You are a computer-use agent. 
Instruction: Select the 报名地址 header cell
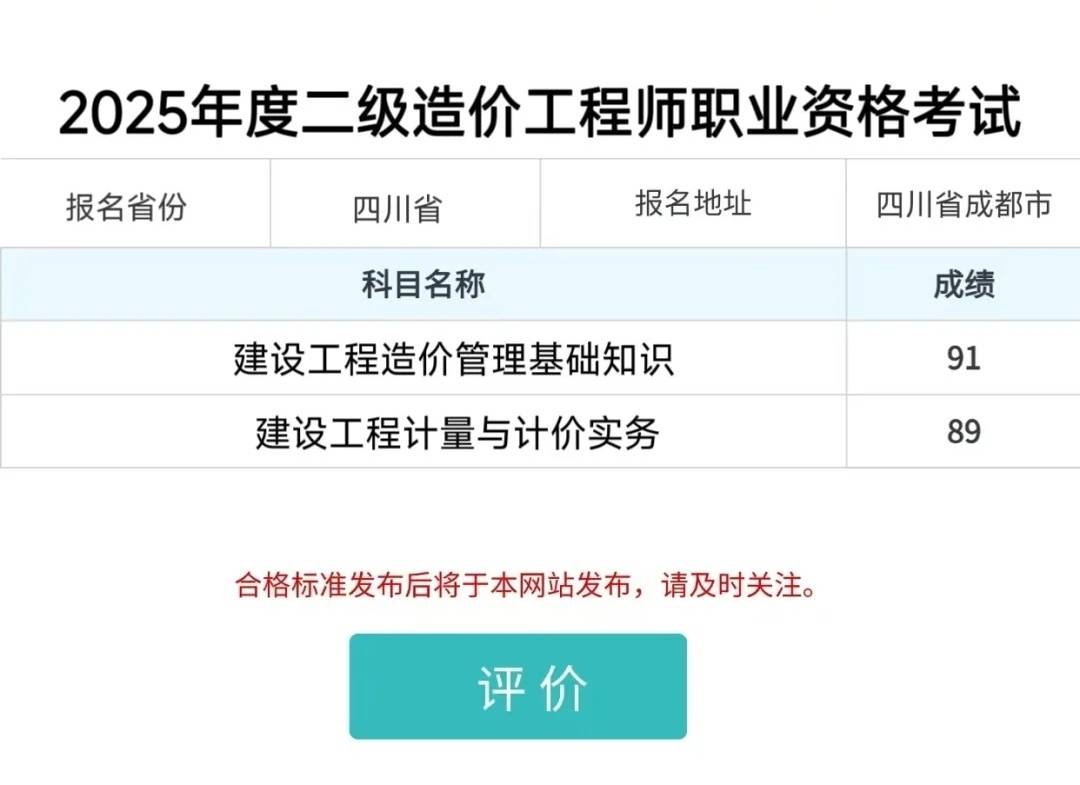[x=694, y=202]
